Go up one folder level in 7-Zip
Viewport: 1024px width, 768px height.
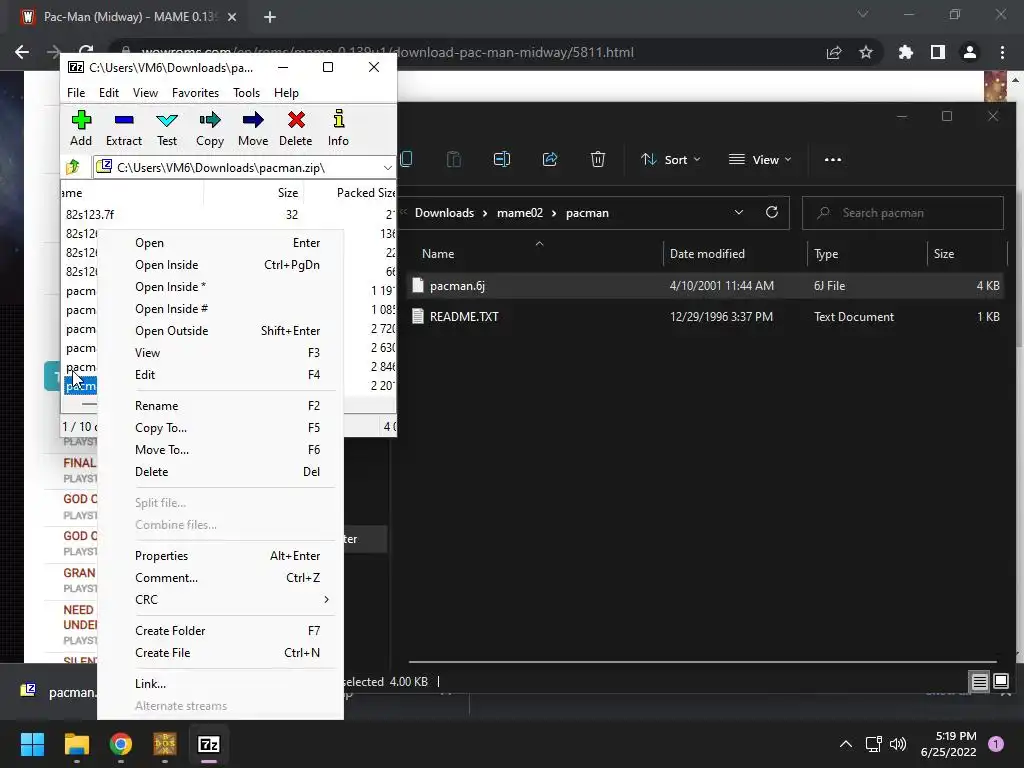click(x=73, y=167)
